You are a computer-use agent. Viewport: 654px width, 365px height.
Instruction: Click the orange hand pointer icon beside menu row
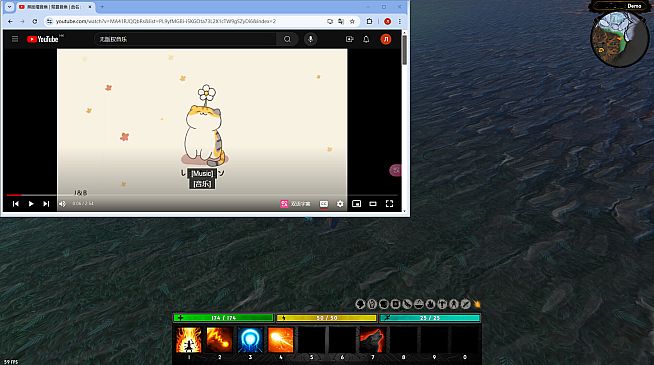pos(477,304)
